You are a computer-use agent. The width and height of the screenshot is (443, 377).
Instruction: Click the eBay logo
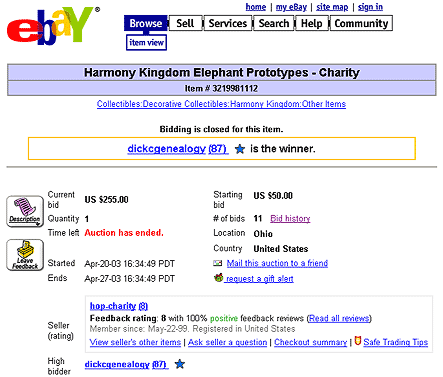click(x=53, y=26)
